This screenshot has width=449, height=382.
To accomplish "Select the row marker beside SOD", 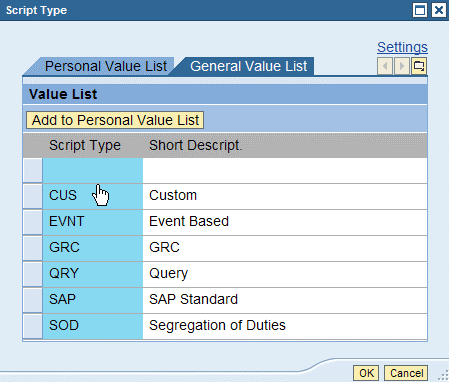I will pos(33,326).
